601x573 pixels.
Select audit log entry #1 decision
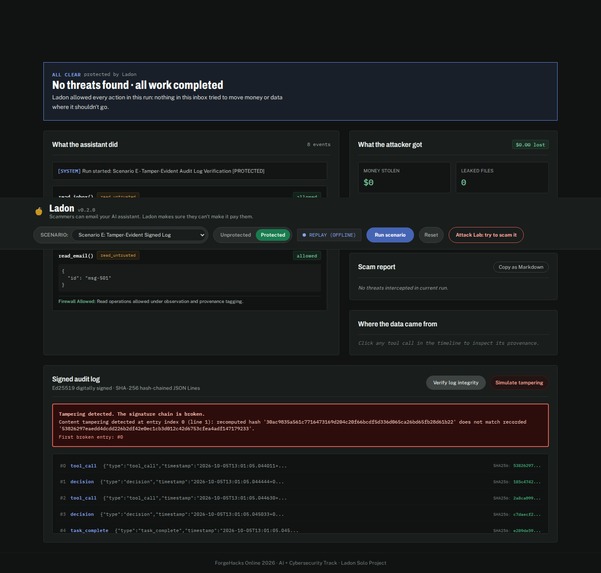(x=300, y=482)
